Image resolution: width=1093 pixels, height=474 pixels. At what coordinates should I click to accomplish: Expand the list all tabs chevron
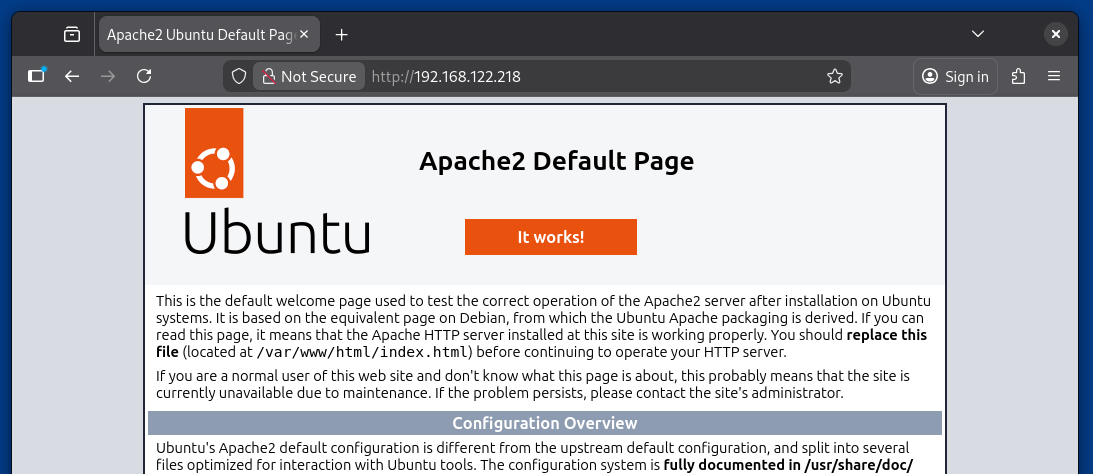[x=978, y=34]
